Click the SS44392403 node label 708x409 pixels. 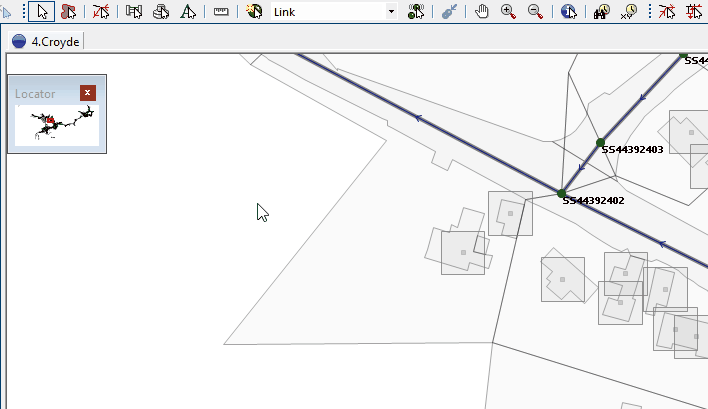(x=632, y=150)
